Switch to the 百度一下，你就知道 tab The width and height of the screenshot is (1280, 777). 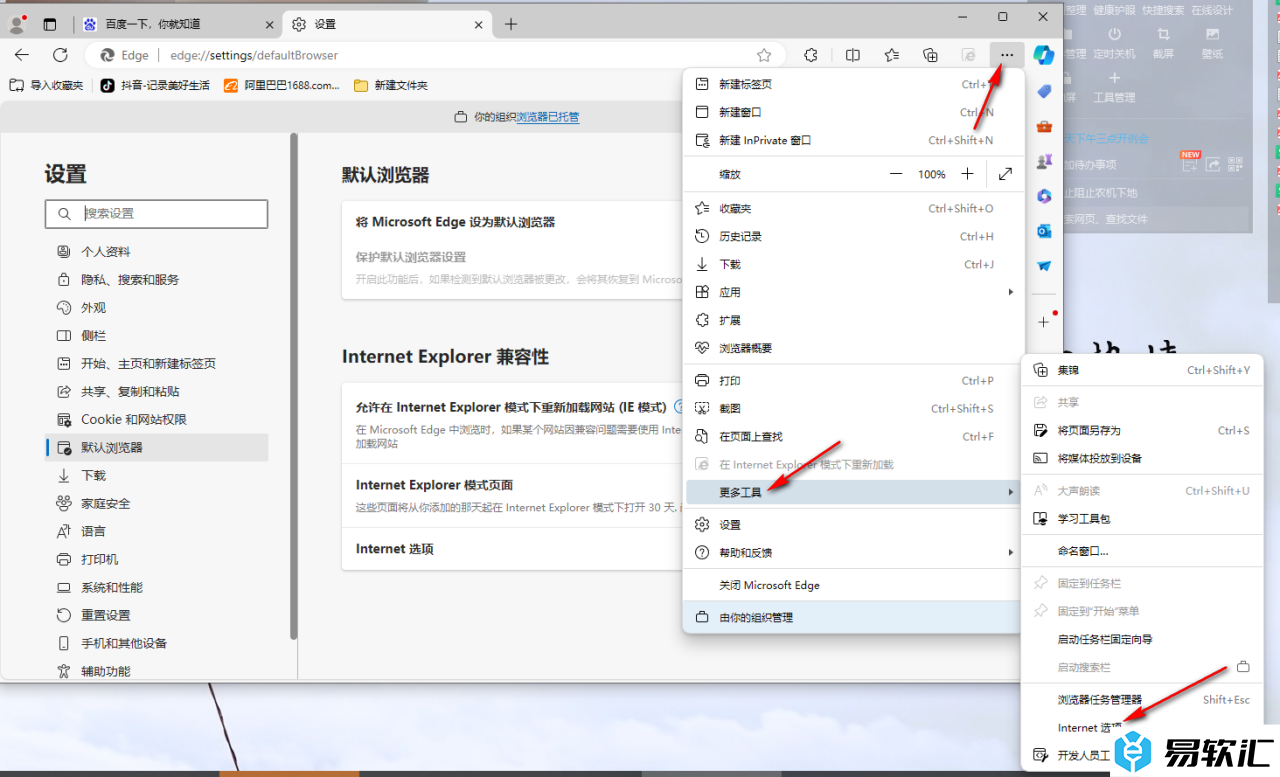click(x=178, y=24)
